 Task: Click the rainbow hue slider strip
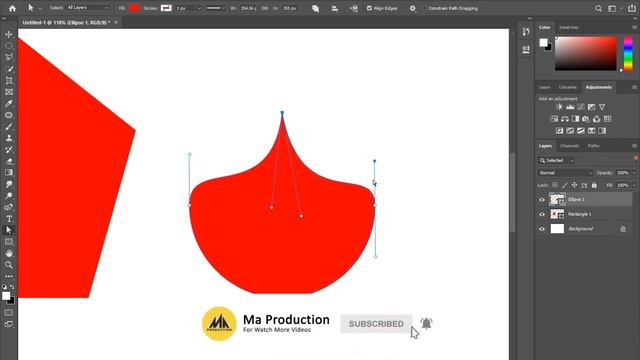(x=628, y=53)
